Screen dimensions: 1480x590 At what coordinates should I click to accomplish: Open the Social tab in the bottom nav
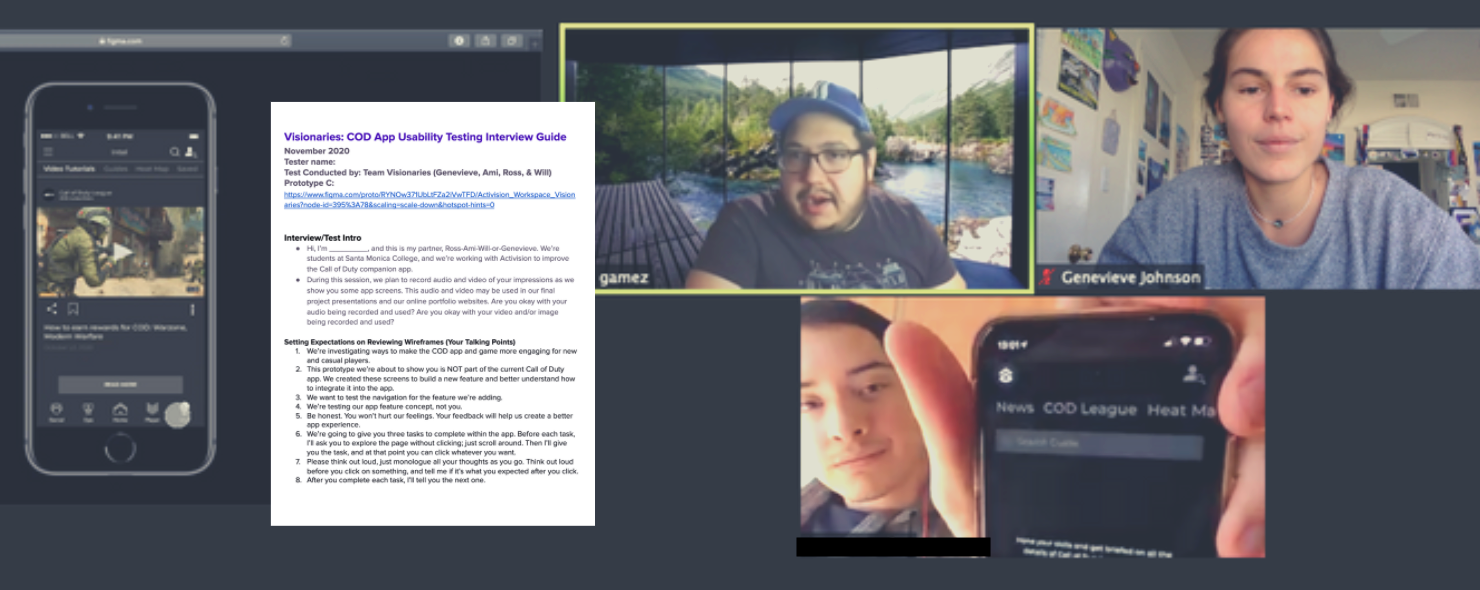coord(56,411)
